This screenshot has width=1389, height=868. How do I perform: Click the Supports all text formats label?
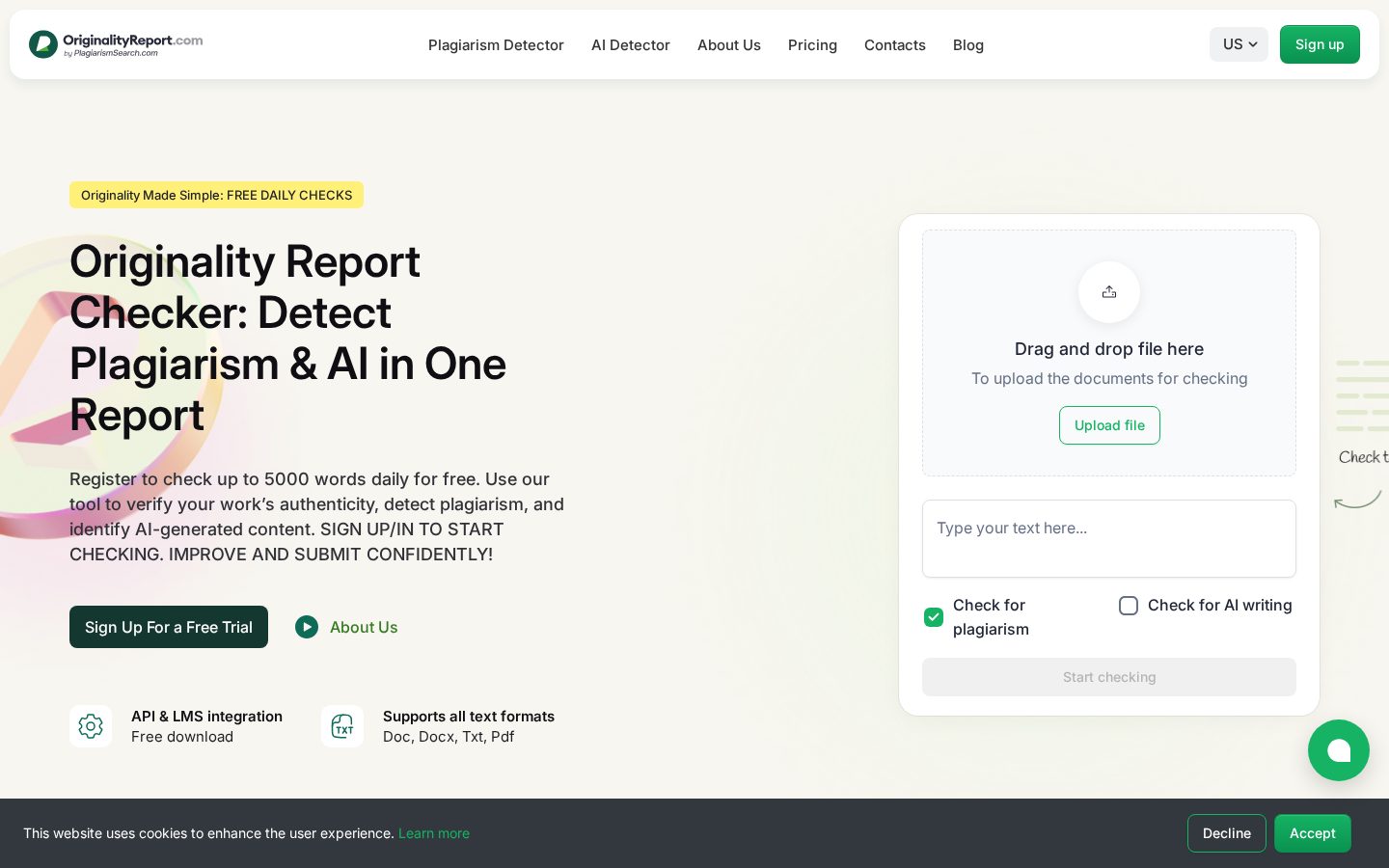[x=469, y=717]
